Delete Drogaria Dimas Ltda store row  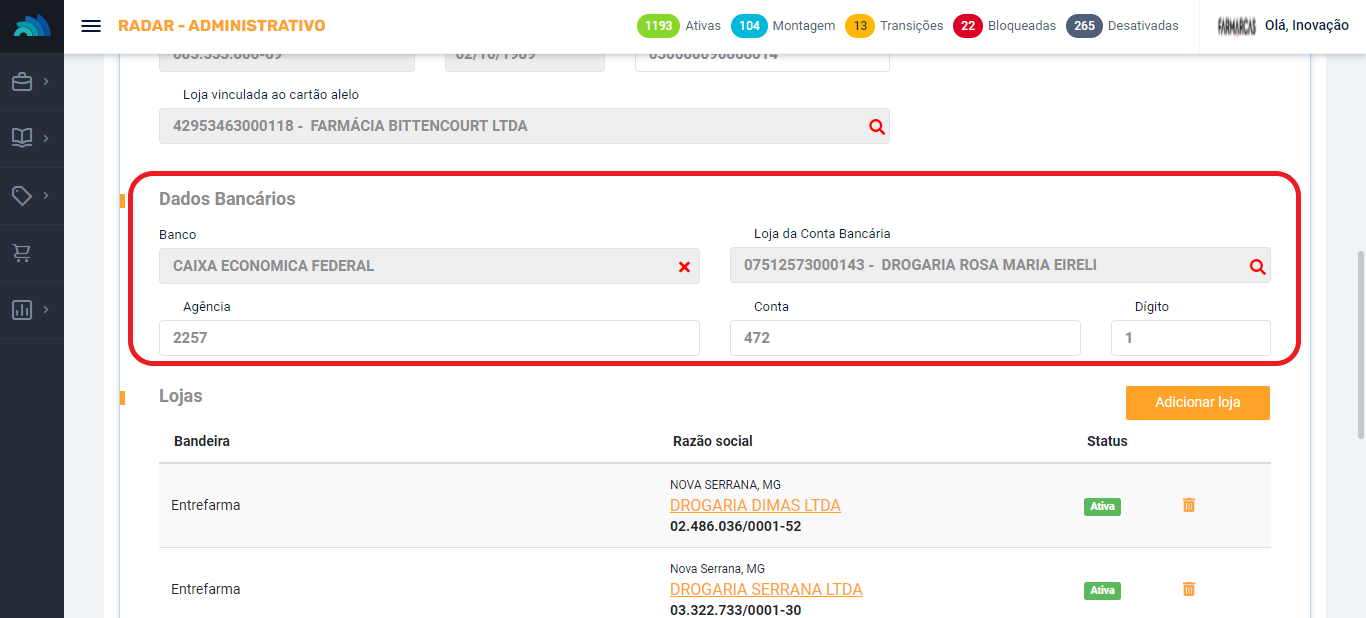coord(1189,505)
